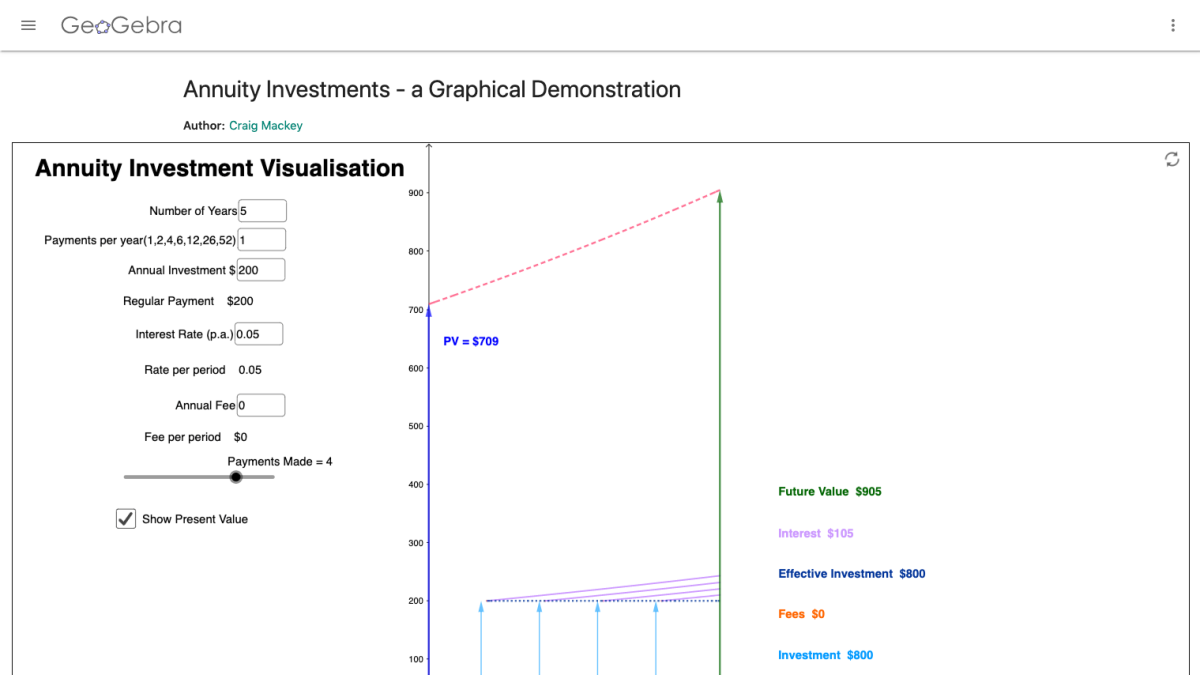Click the GeoGebra logo

[x=121, y=25]
